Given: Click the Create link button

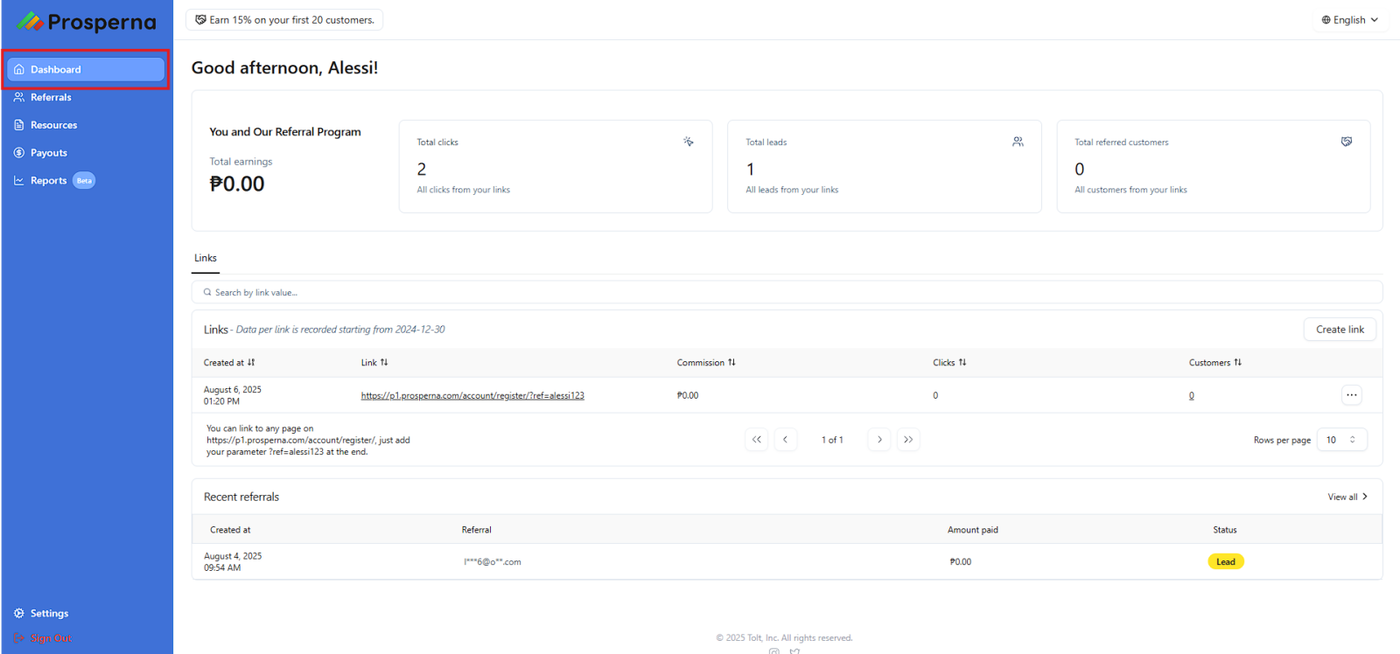Looking at the screenshot, I should pos(1339,329).
